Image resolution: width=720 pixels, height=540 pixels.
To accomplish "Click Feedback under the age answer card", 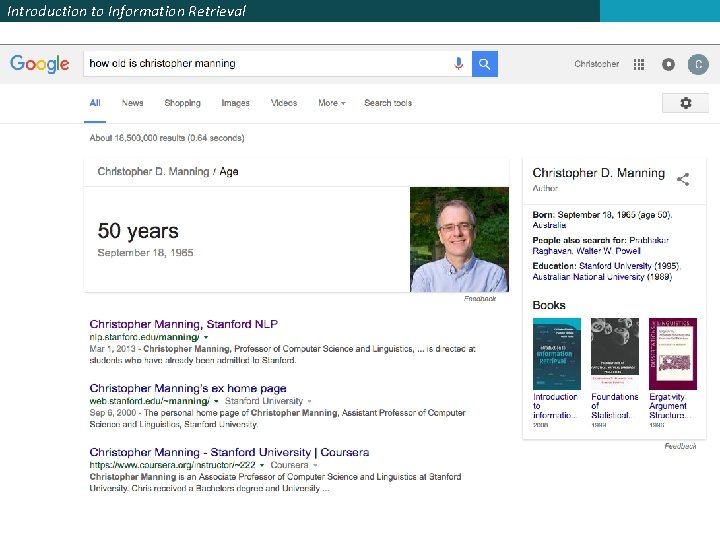I will tap(480, 298).
